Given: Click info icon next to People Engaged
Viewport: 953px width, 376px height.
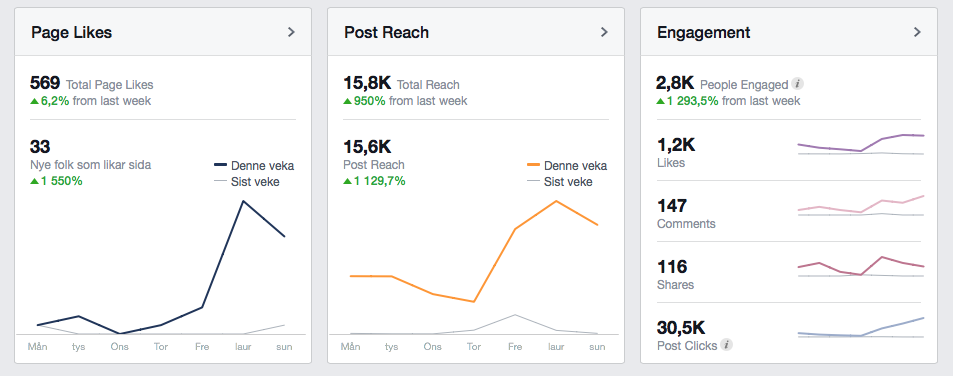Looking at the screenshot, I should point(798,84).
